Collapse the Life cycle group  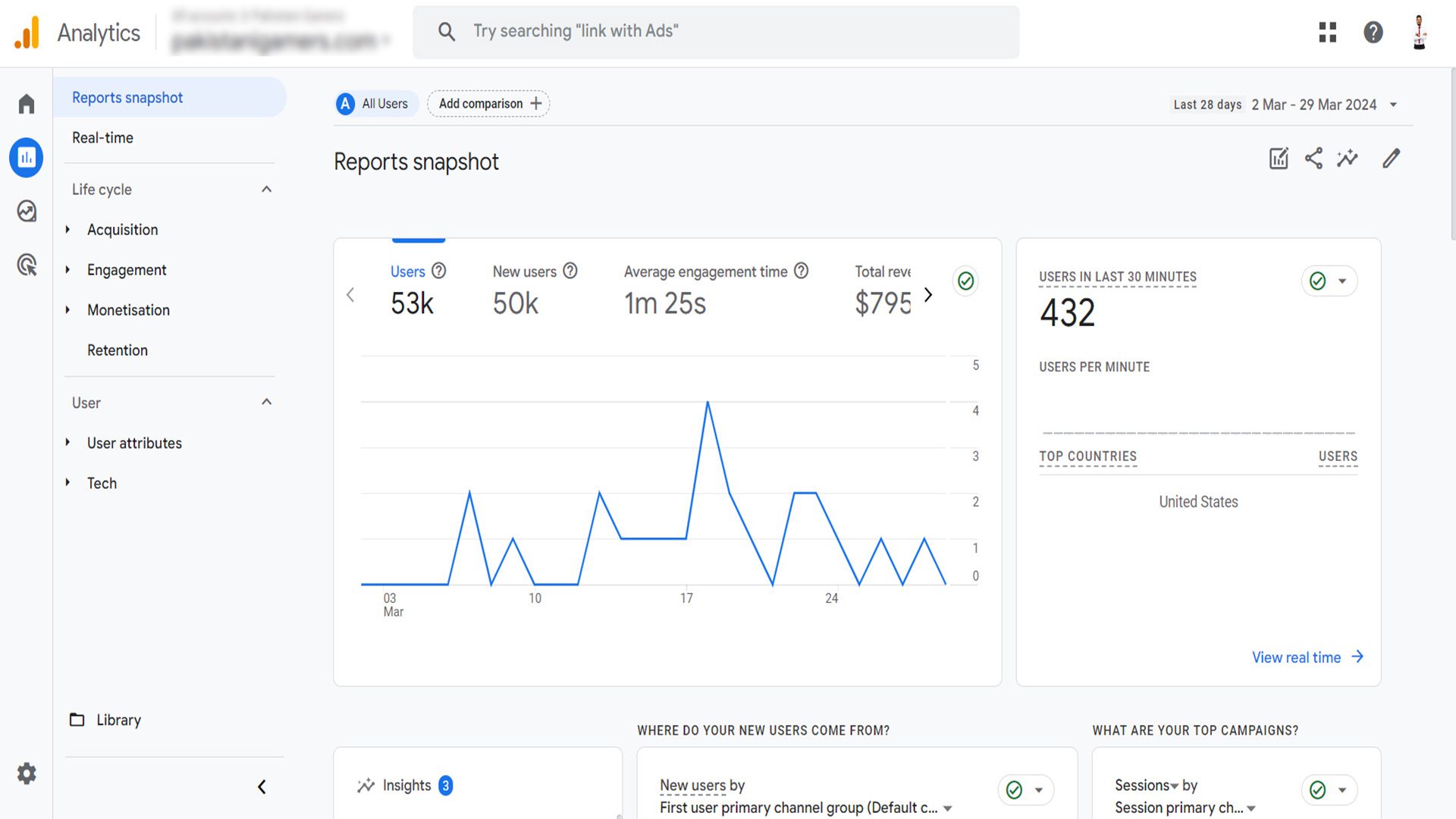[266, 190]
